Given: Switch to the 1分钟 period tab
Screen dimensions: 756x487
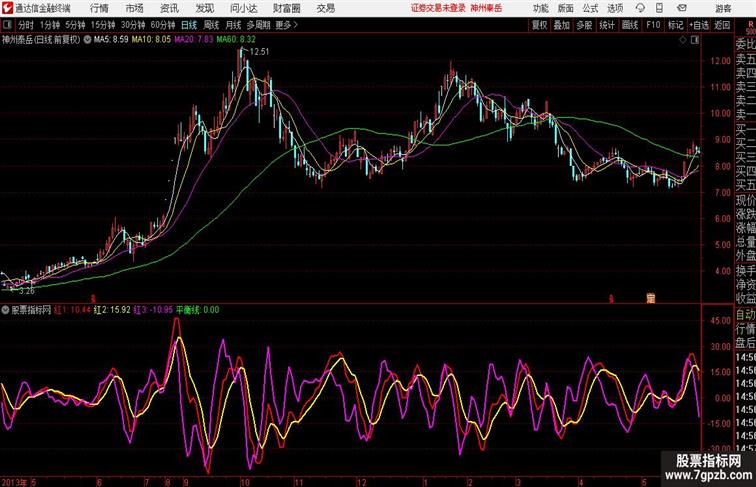Looking at the screenshot, I should click(x=49, y=25).
